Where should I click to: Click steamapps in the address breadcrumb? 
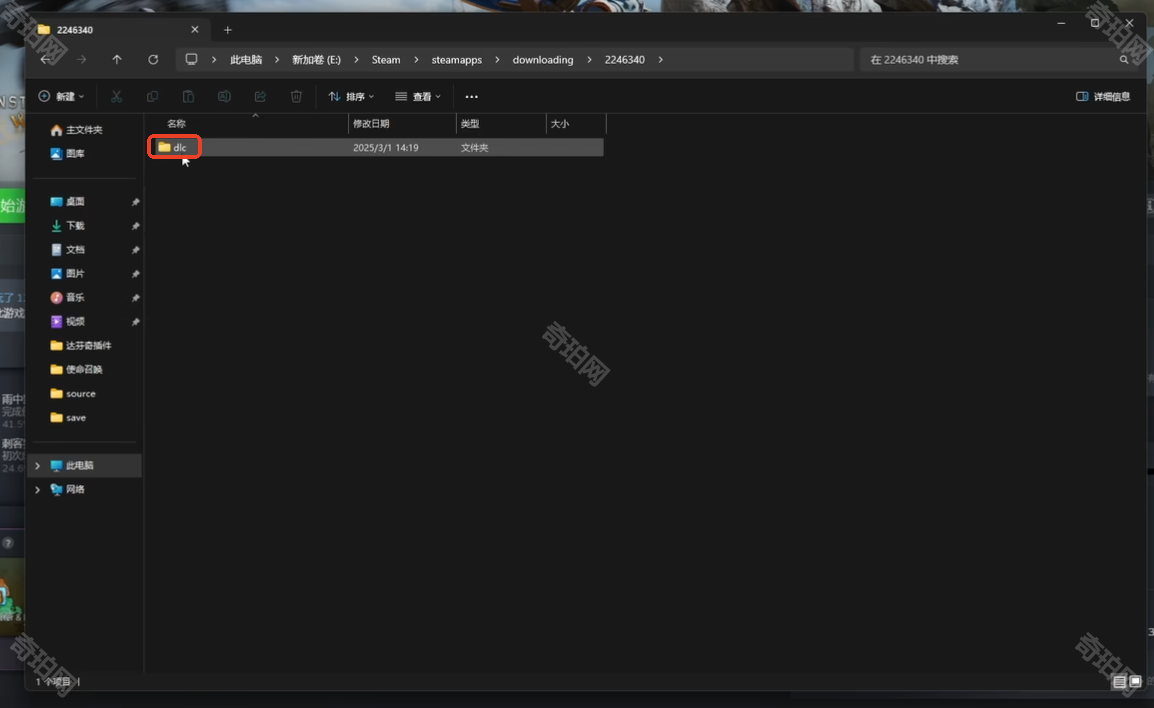click(x=456, y=60)
